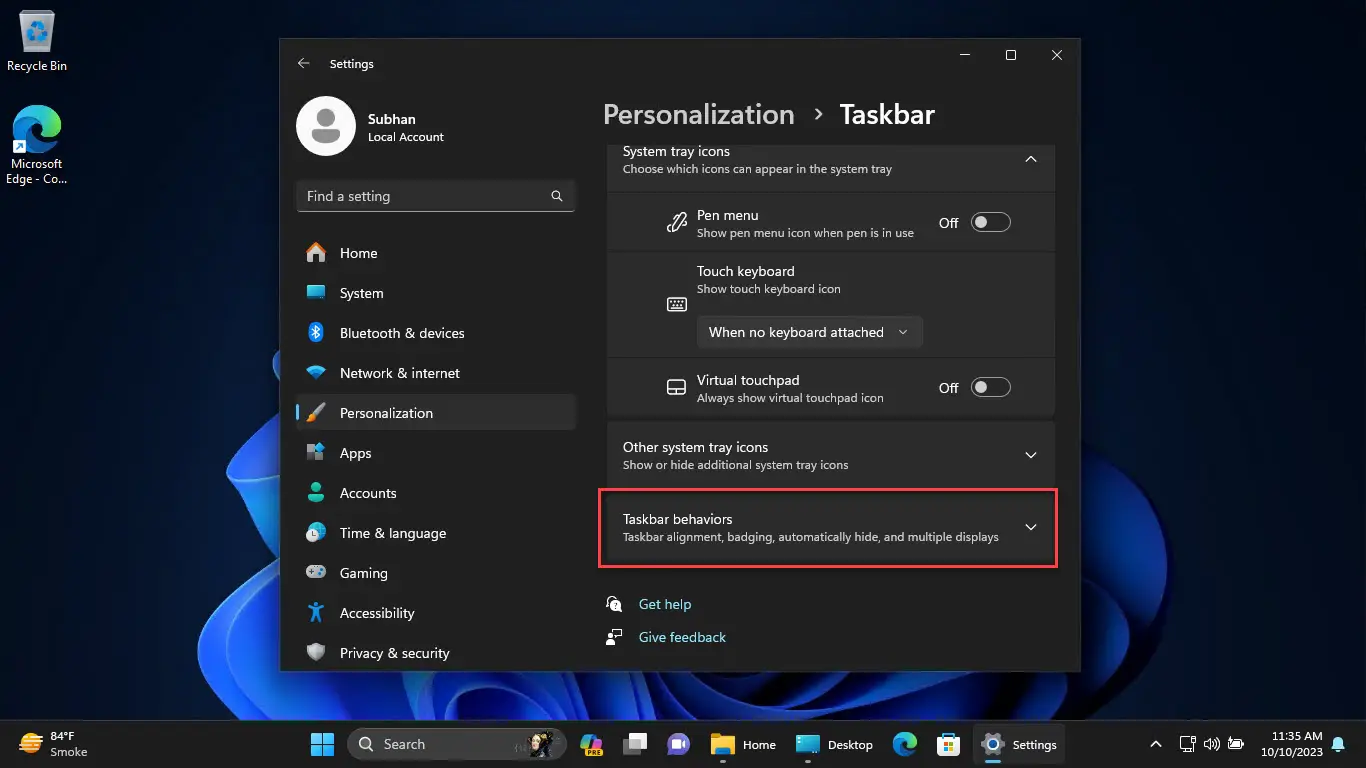Expand Other system tray icons

point(831,455)
